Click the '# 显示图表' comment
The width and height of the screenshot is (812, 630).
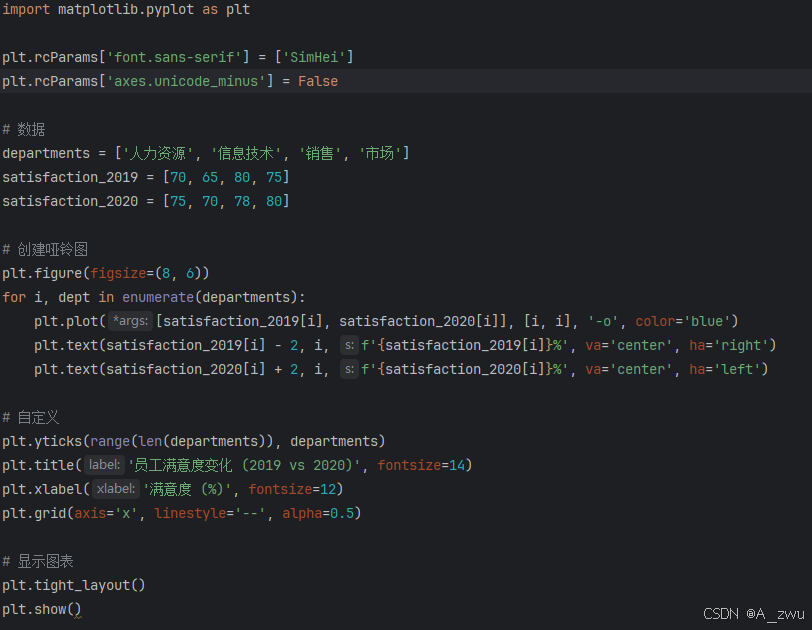point(38,561)
